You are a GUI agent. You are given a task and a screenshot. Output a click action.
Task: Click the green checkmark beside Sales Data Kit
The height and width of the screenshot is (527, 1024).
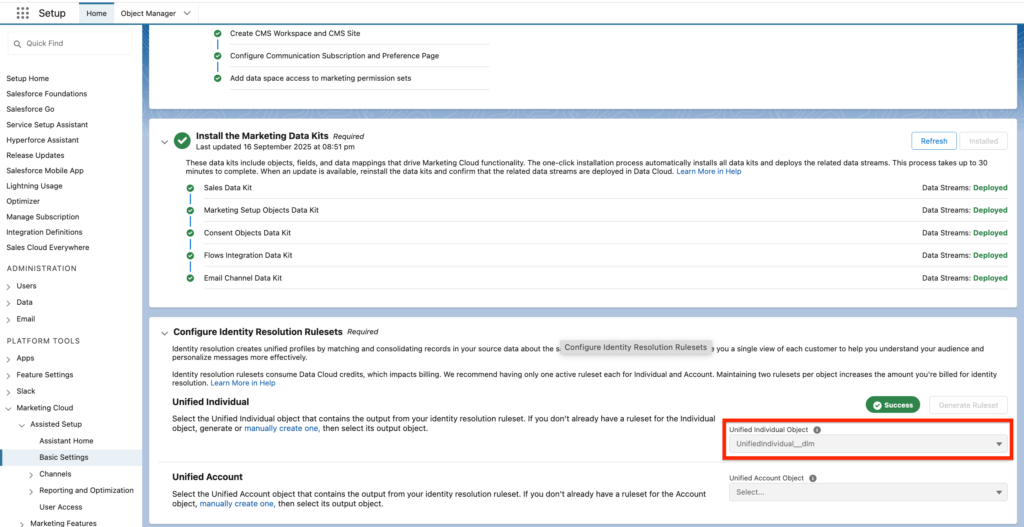pos(190,187)
